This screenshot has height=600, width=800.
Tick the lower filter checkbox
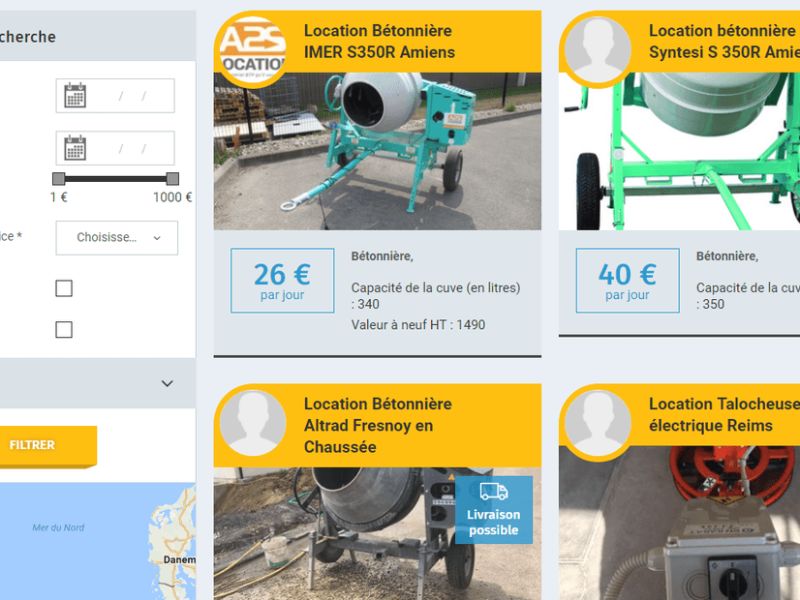coord(64,330)
